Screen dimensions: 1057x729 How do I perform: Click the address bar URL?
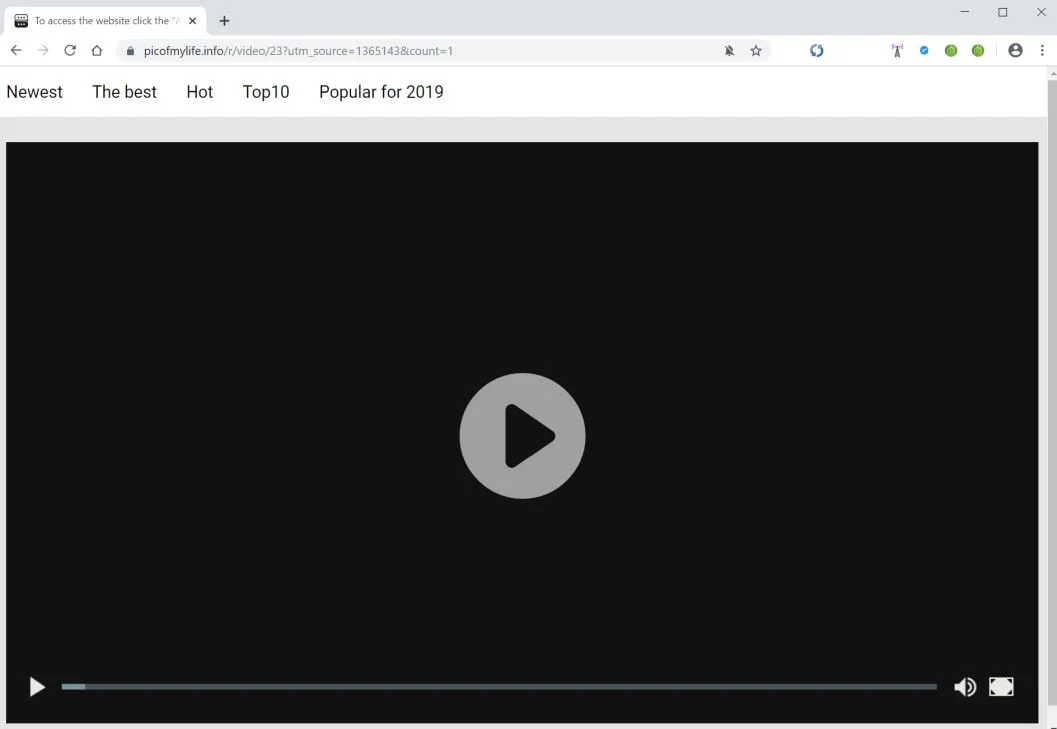[x=298, y=51]
